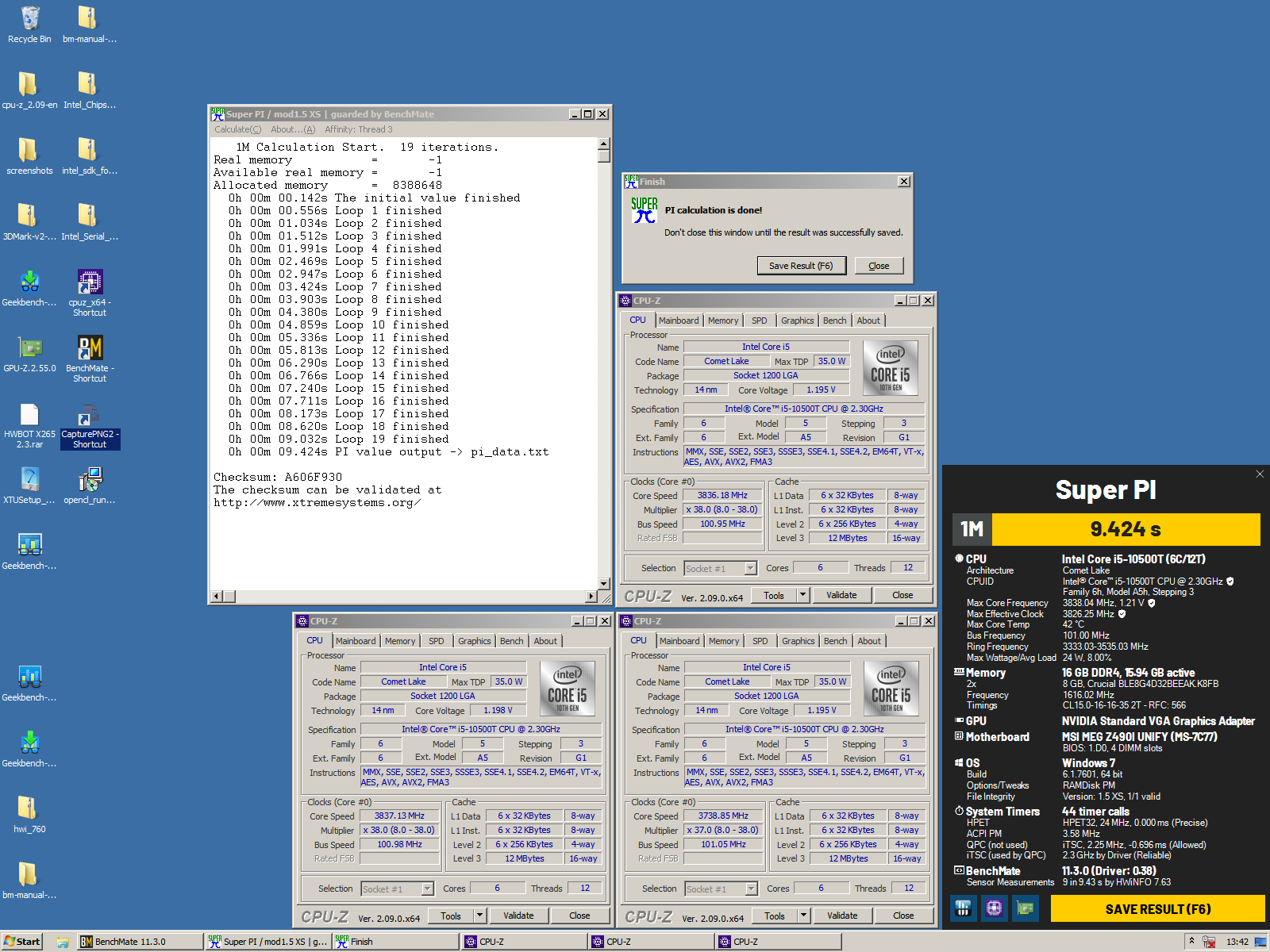Screen dimensions: 1270x952
Task: Expand Tools dropdown arrow in CPU-Z at 3837.13 MHz
Action: coord(479,916)
